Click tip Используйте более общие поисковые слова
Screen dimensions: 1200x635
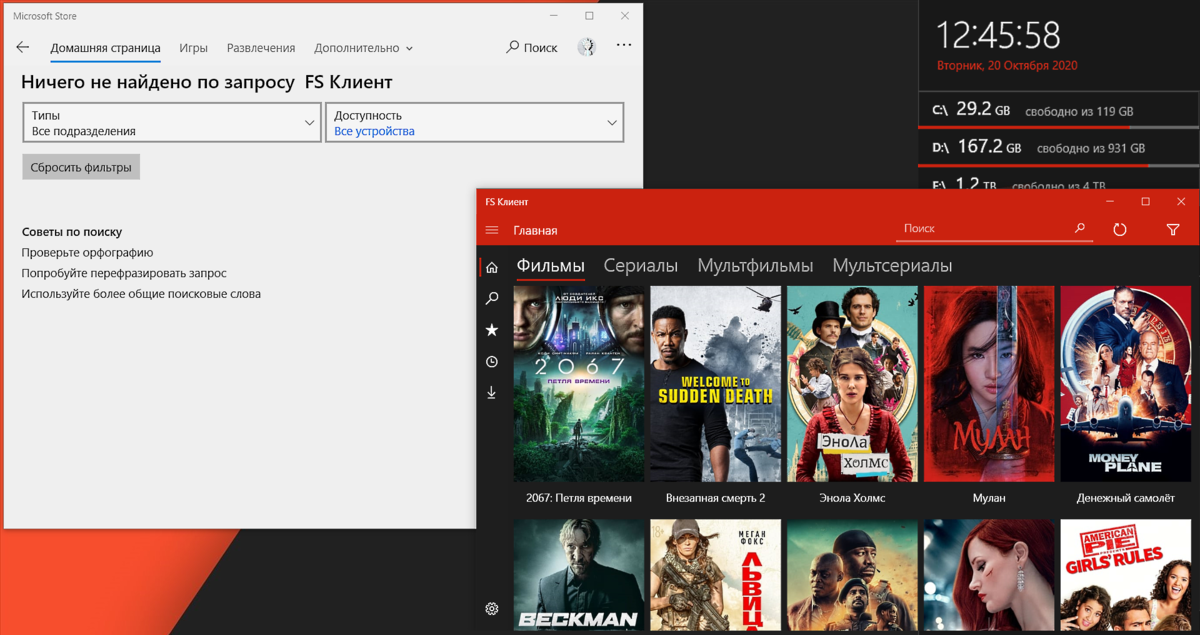pyautogui.click(x=141, y=294)
